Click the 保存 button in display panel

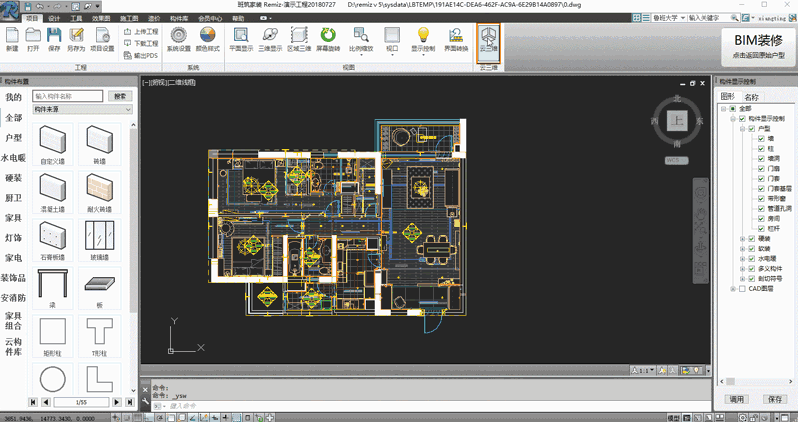pos(775,399)
